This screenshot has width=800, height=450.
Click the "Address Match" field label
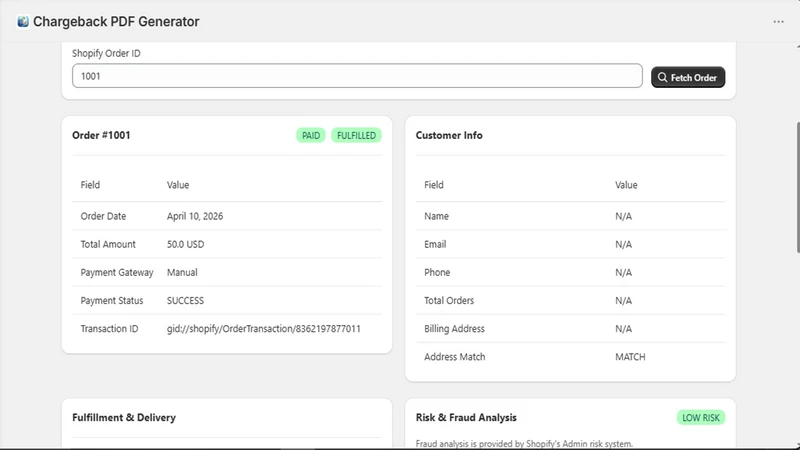pyautogui.click(x=455, y=357)
